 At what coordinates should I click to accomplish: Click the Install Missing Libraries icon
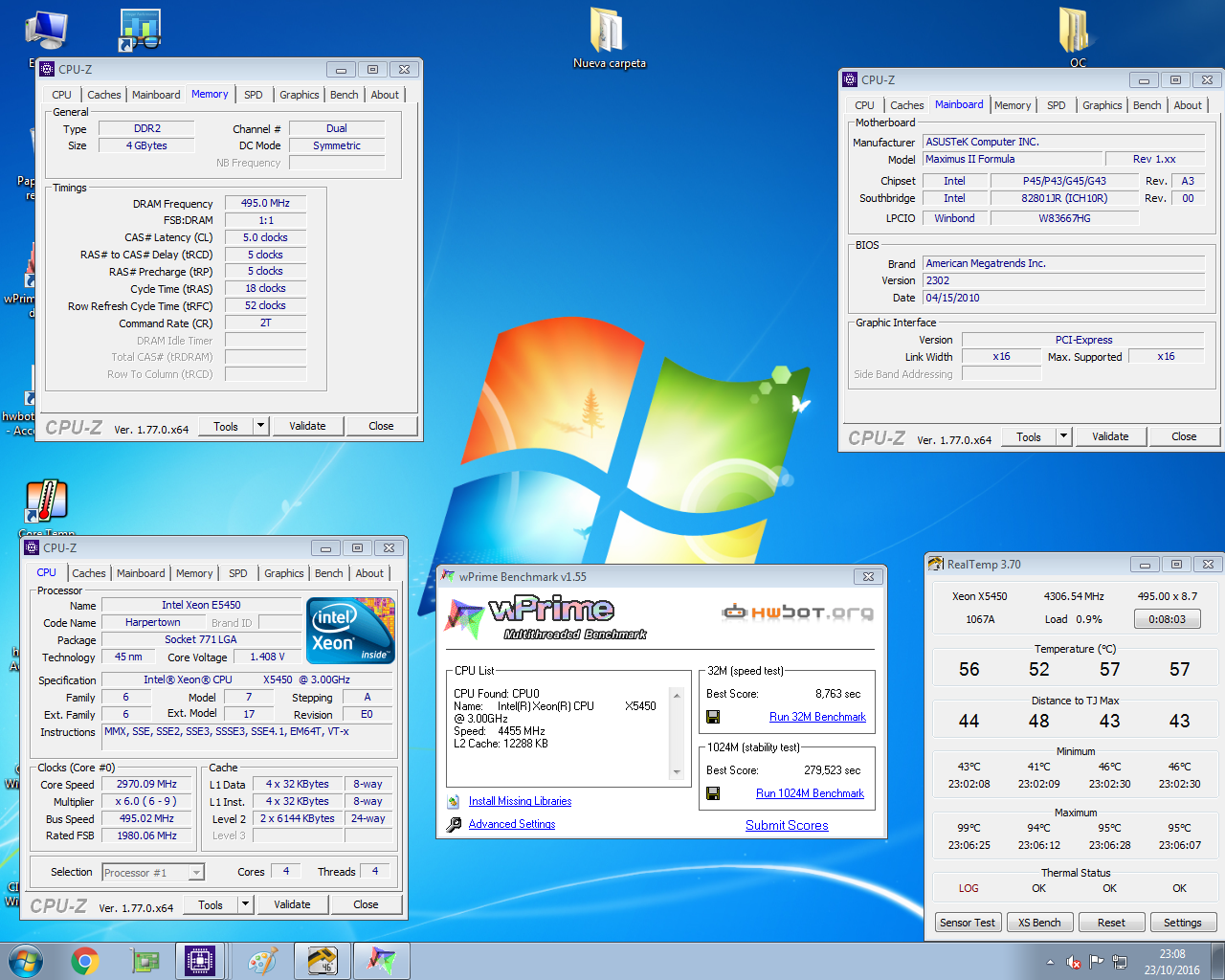click(454, 802)
